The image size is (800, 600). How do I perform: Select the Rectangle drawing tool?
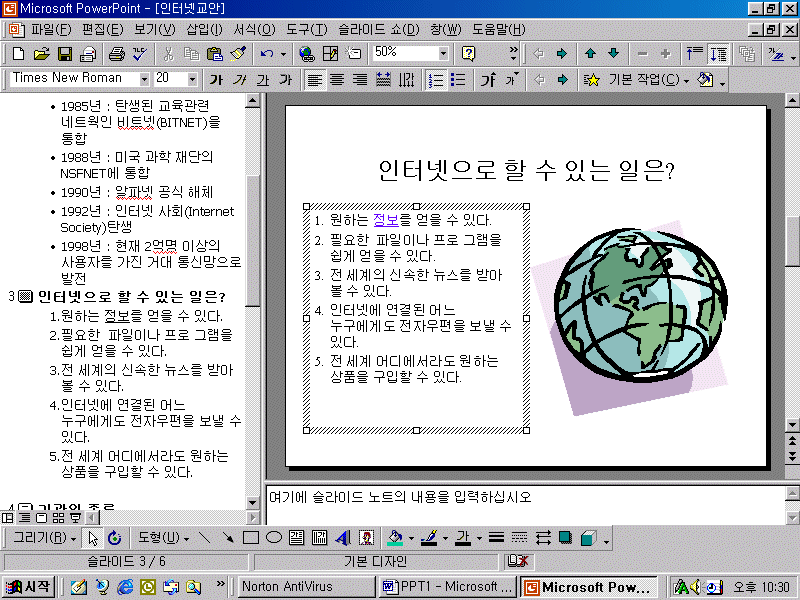pos(251,538)
